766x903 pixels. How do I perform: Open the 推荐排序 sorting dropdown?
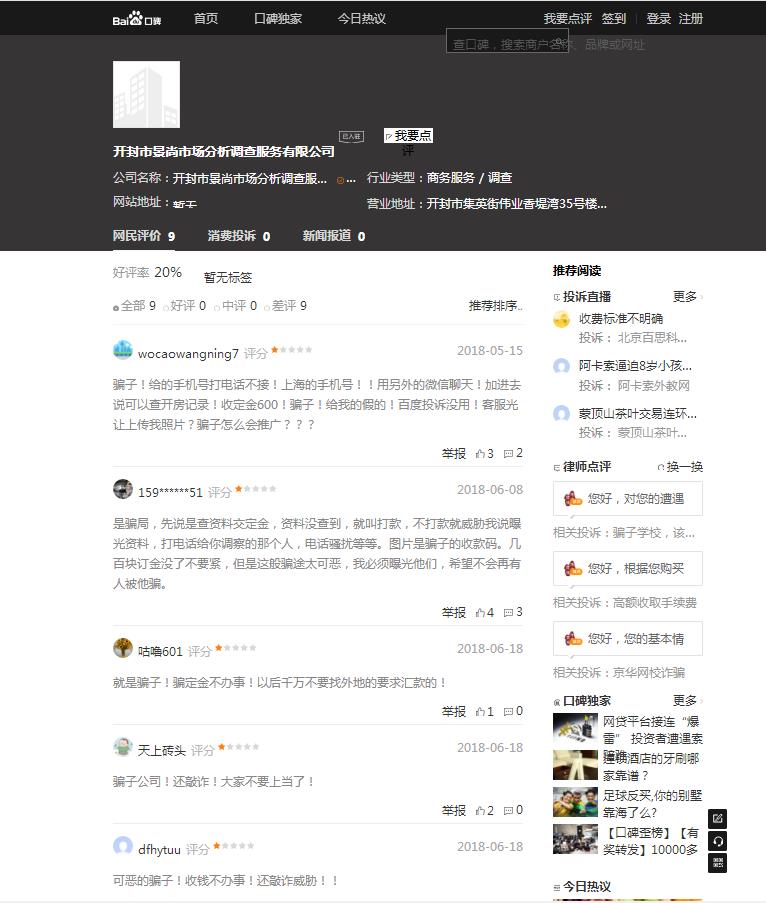(495, 306)
